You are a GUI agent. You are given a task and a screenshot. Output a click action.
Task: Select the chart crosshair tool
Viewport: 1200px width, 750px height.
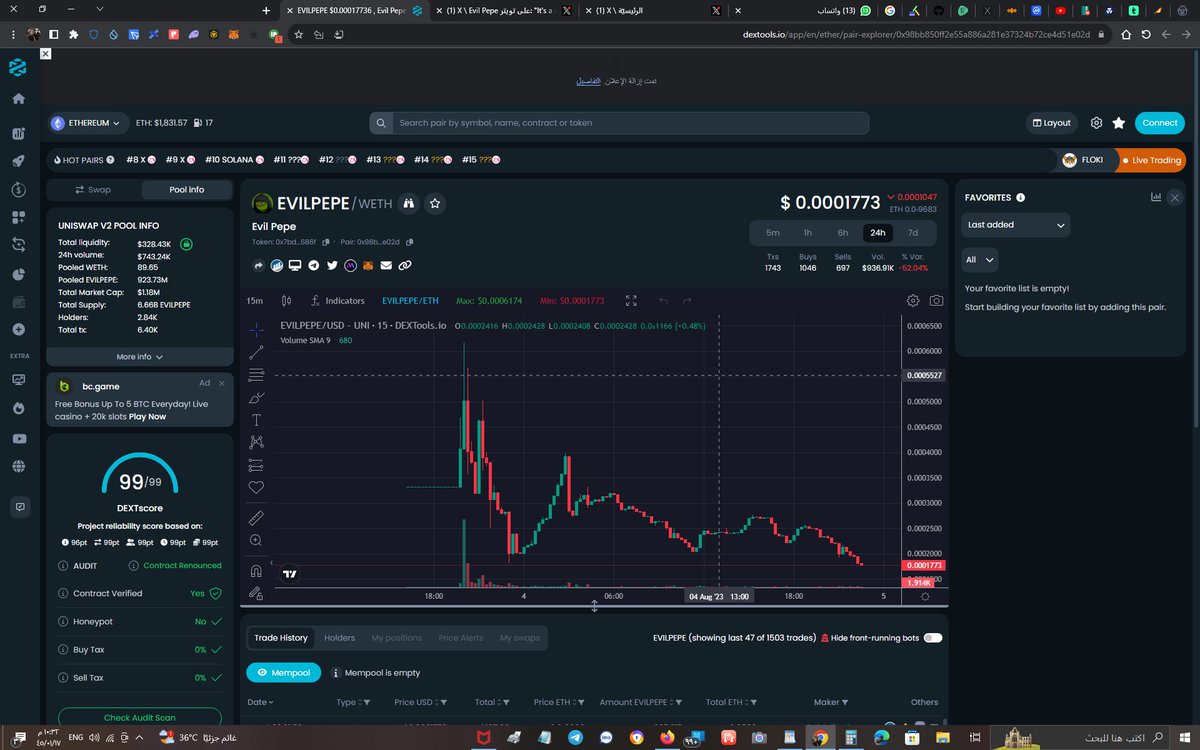[x=256, y=329]
